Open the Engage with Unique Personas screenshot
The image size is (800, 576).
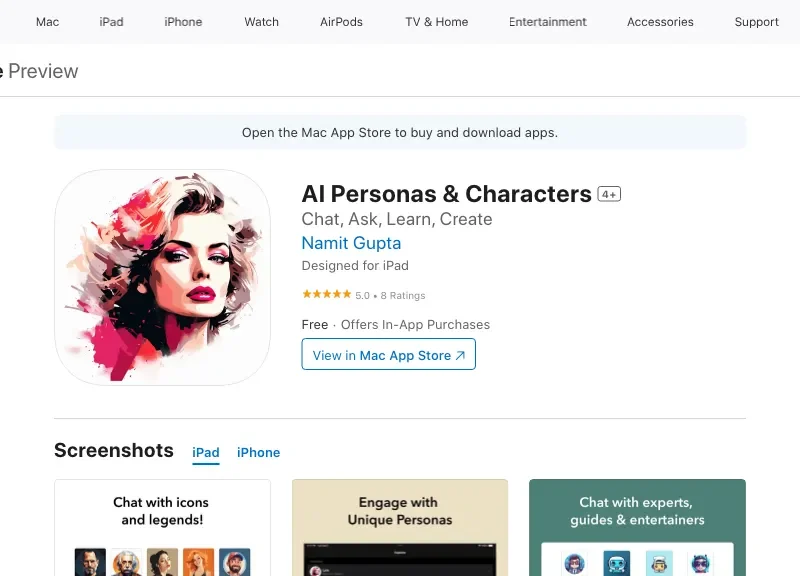pos(400,528)
